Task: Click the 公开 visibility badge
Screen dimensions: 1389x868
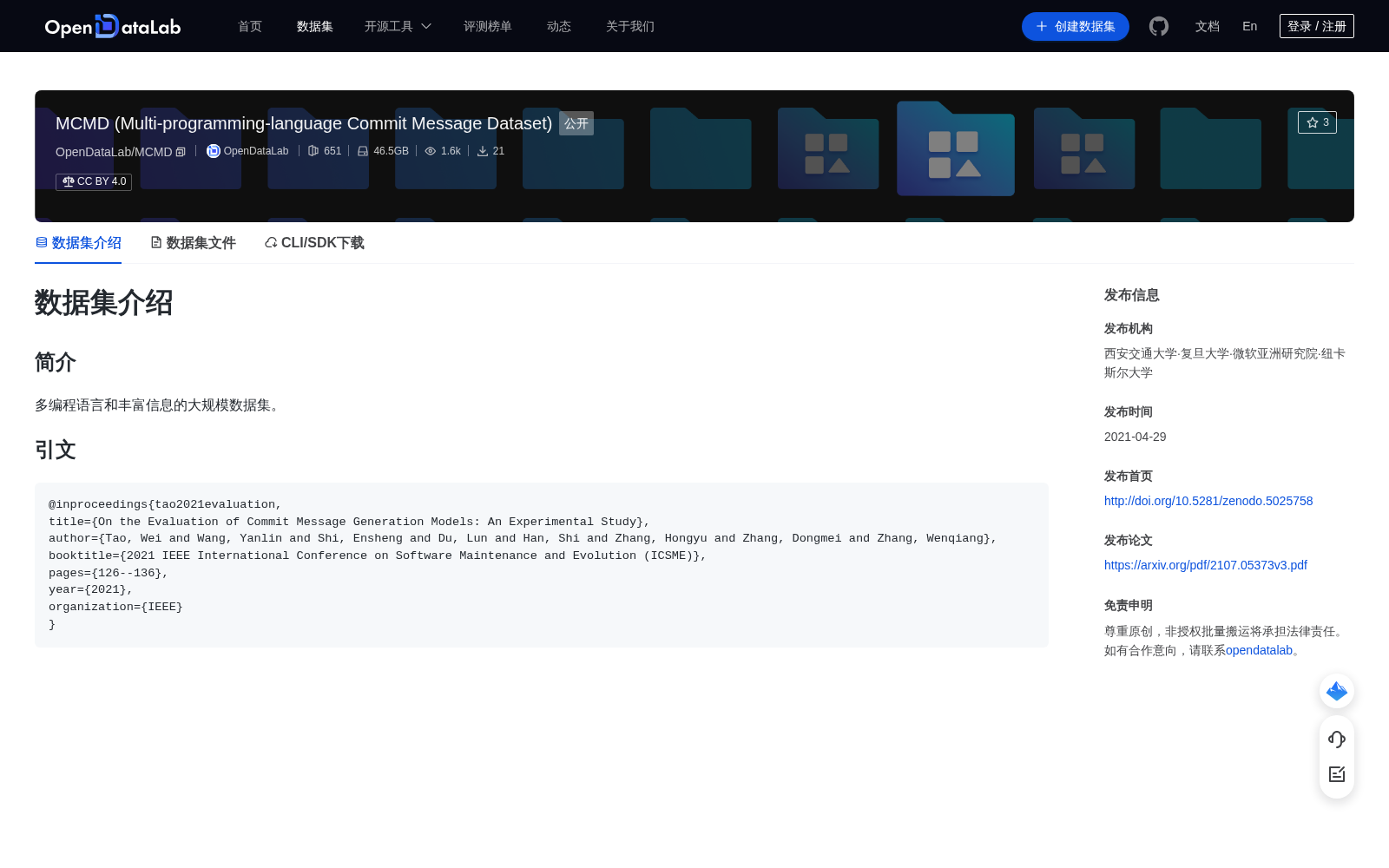Action: [x=576, y=123]
